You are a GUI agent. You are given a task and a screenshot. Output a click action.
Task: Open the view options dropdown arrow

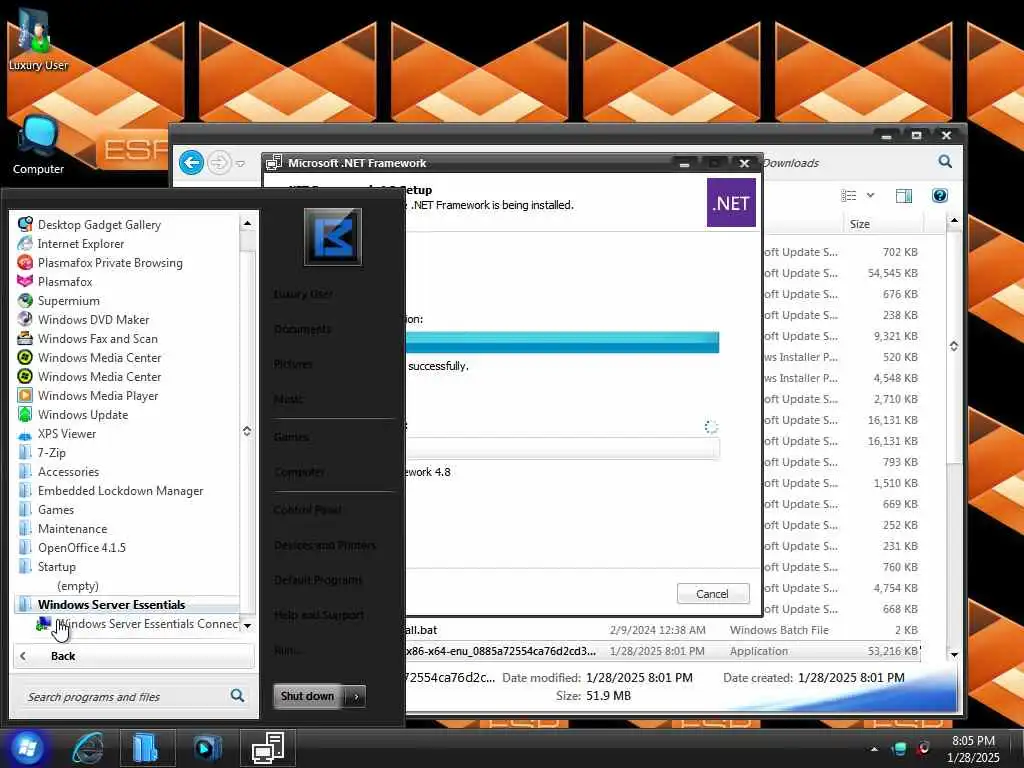871,195
